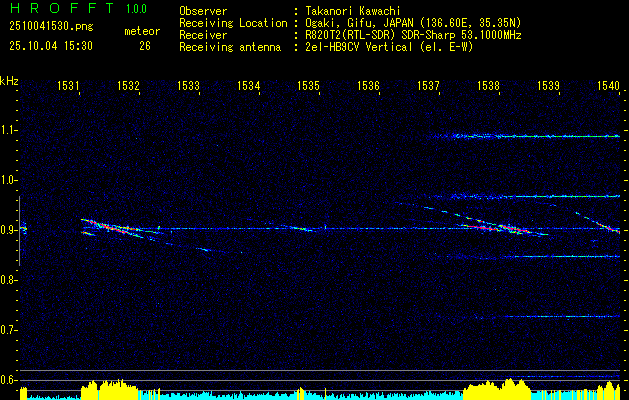The height and width of the screenshot is (400, 629).
Task: Click the 0.9 kHz axis label
Action: (8, 230)
